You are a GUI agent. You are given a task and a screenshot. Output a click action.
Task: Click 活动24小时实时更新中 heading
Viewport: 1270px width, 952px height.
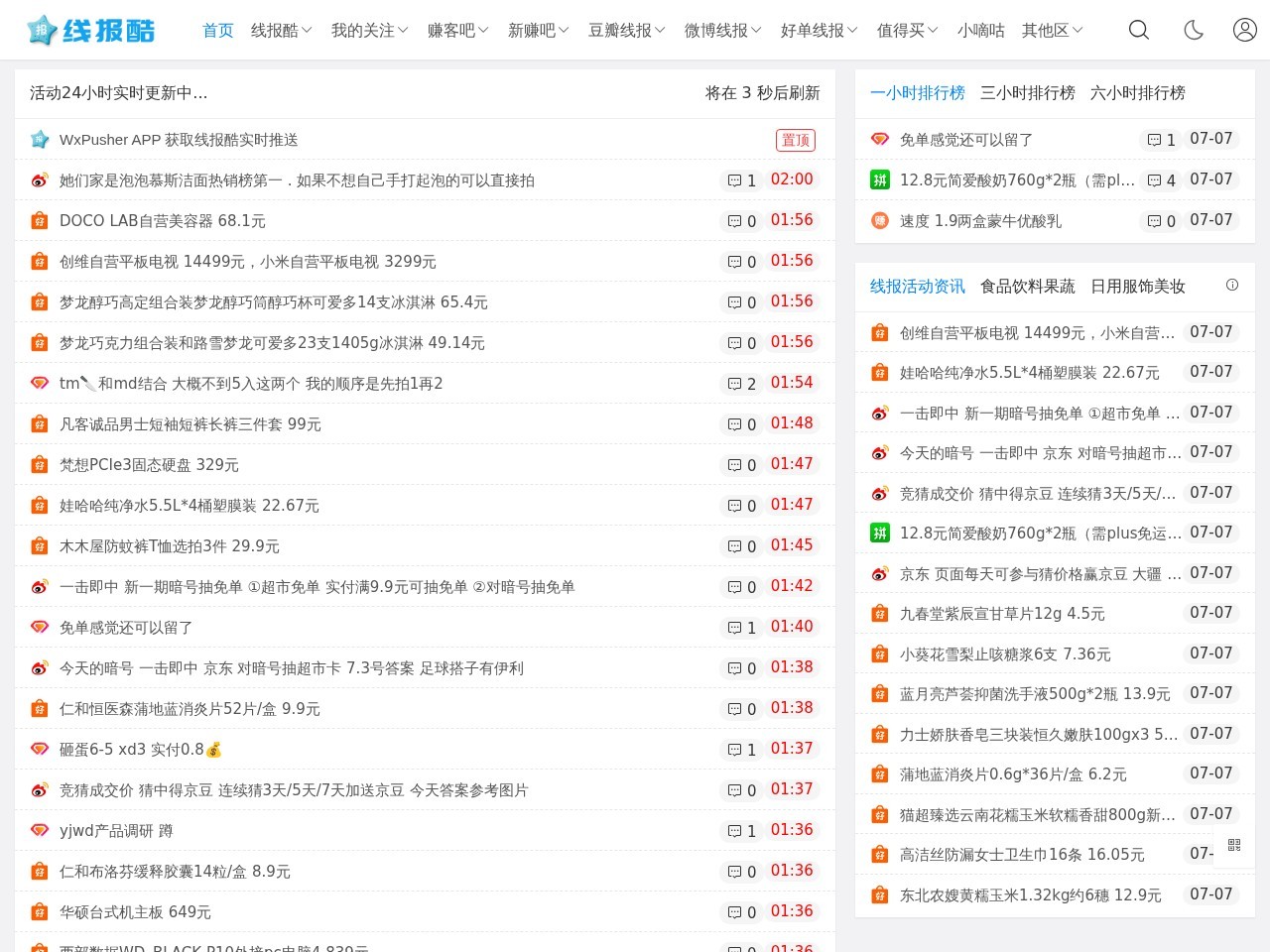(x=119, y=93)
